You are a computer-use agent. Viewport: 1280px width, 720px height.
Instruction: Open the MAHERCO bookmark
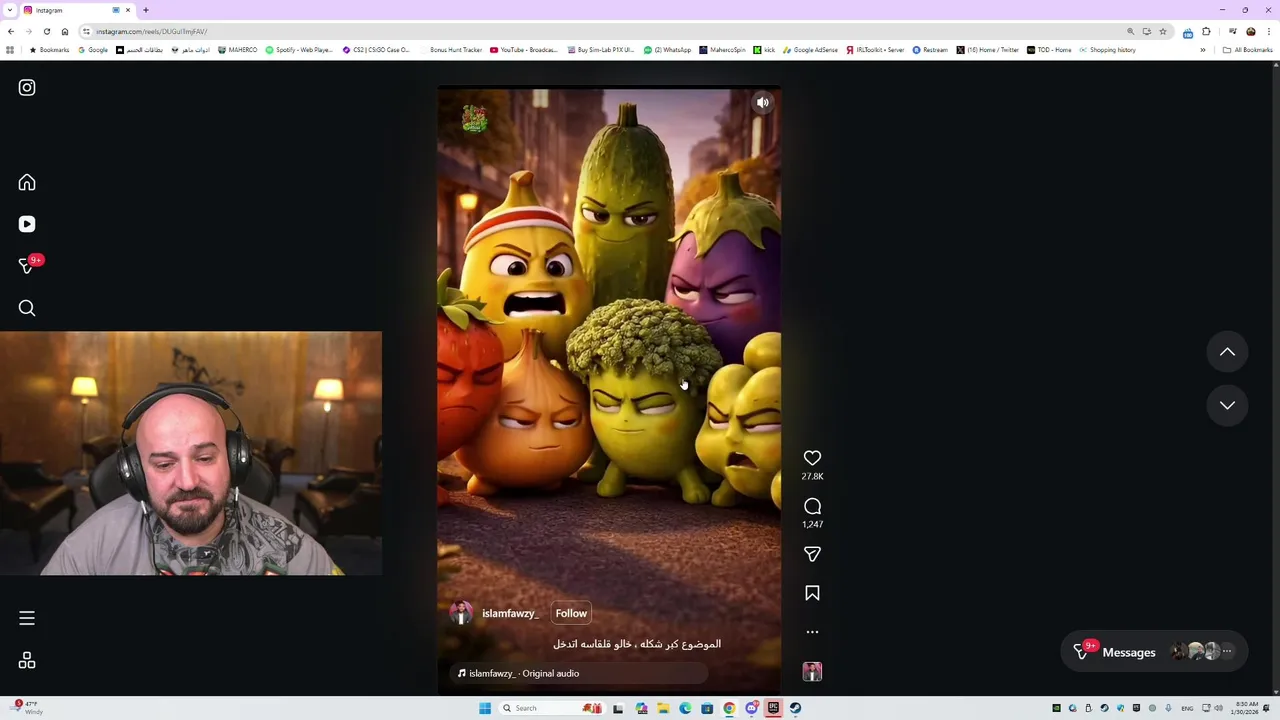click(x=238, y=50)
